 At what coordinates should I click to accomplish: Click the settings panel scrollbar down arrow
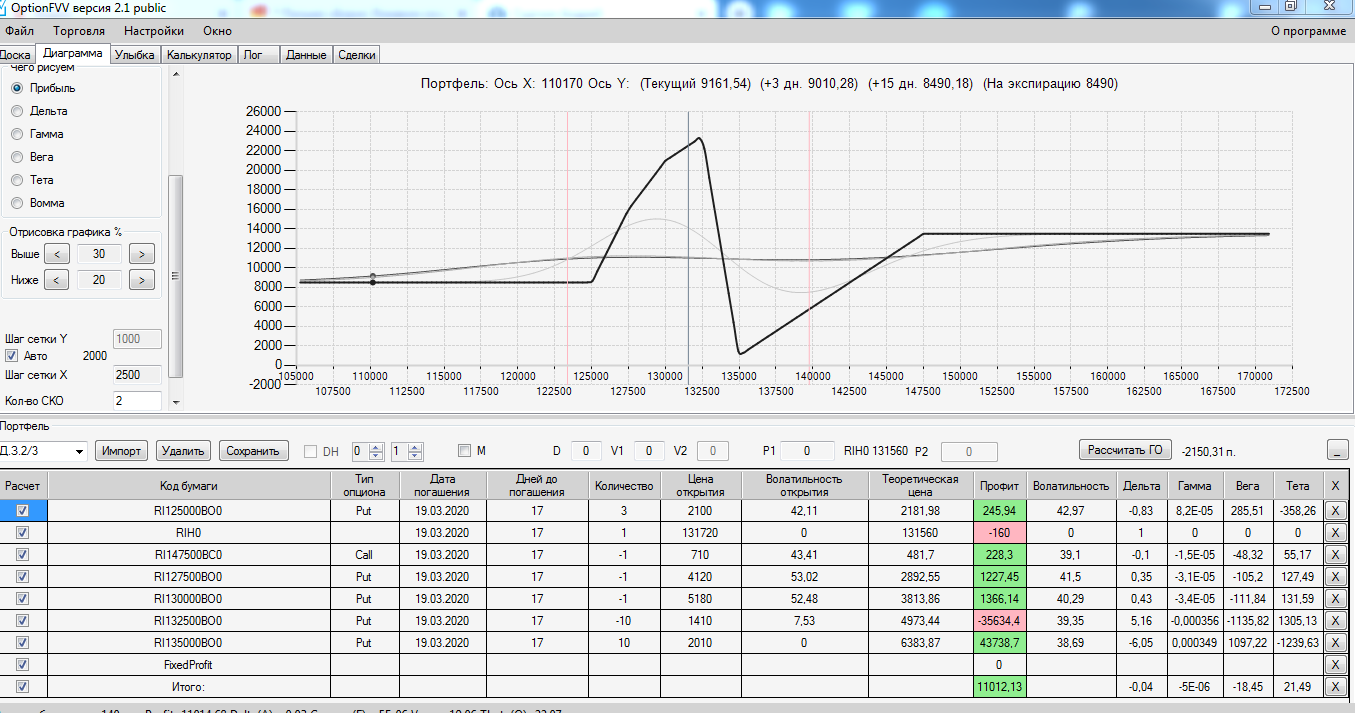pyautogui.click(x=176, y=403)
